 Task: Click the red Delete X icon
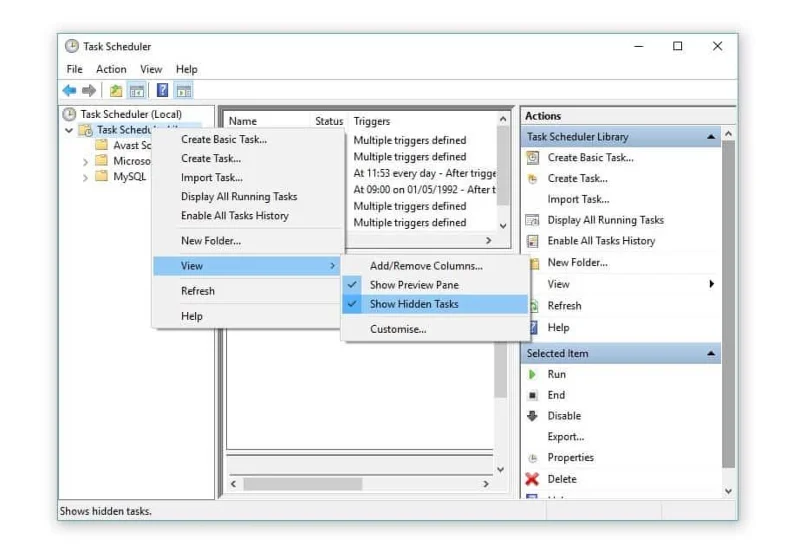532,479
